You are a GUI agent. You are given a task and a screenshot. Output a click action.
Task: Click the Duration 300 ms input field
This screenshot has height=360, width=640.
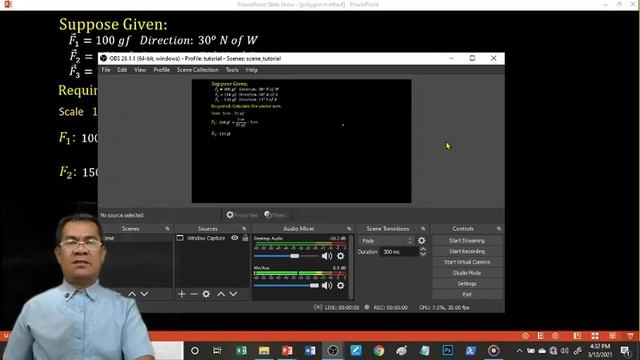click(399, 252)
